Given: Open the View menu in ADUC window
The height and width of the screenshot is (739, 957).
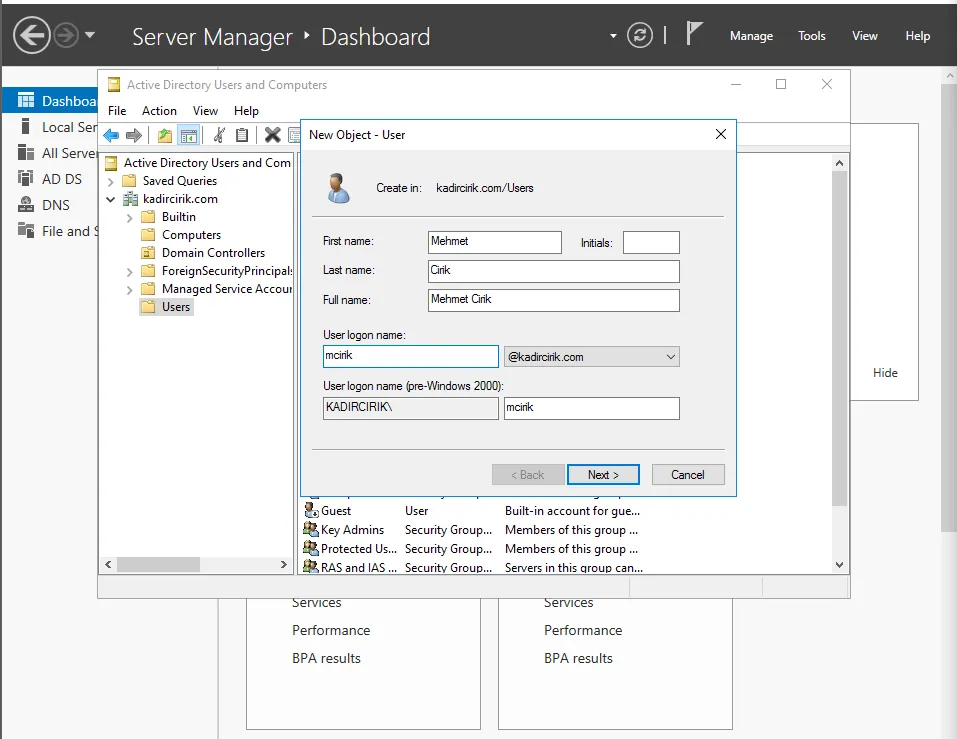Looking at the screenshot, I should point(205,111).
